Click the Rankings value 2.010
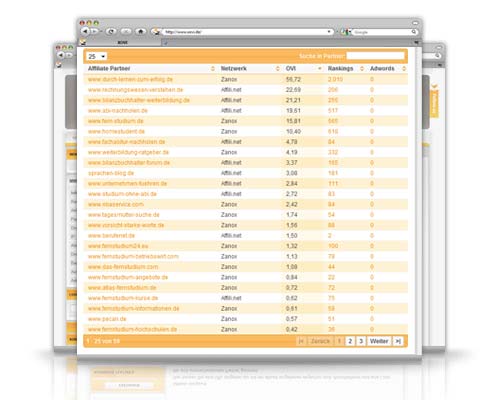Screen dimensions: 500x400 pyautogui.click(x=335, y=79)
